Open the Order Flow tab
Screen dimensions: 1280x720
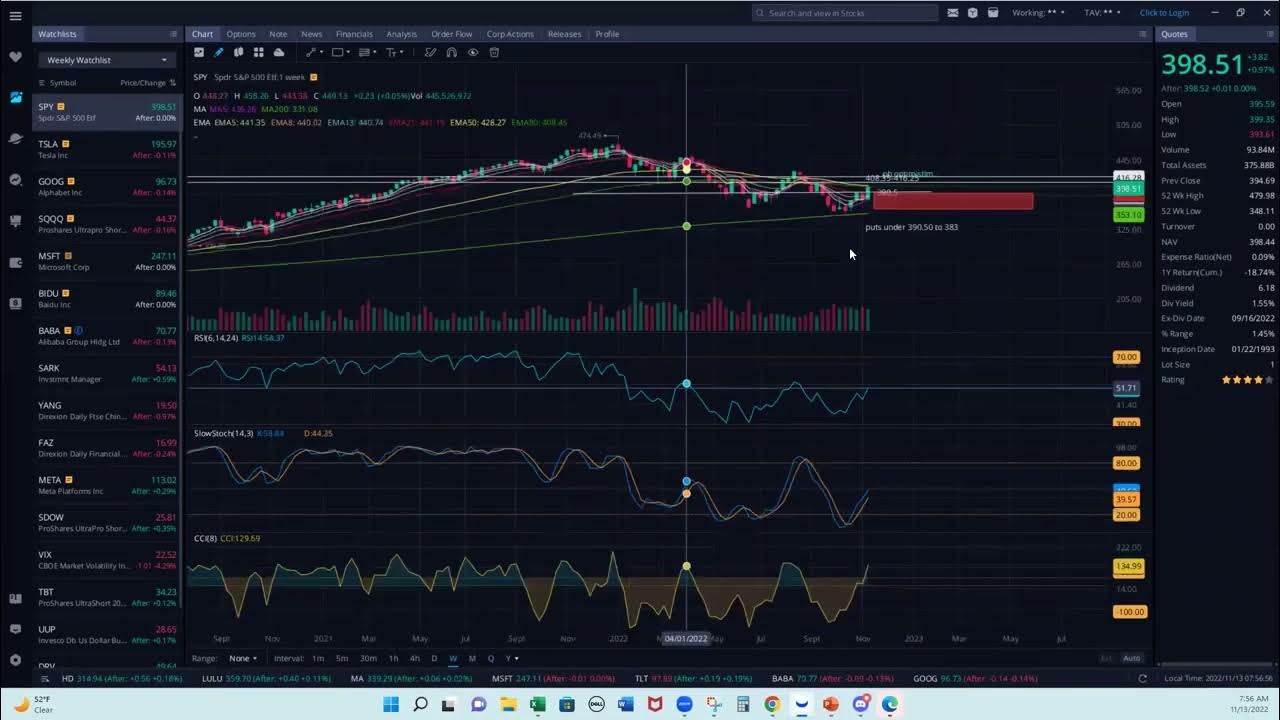452,34
